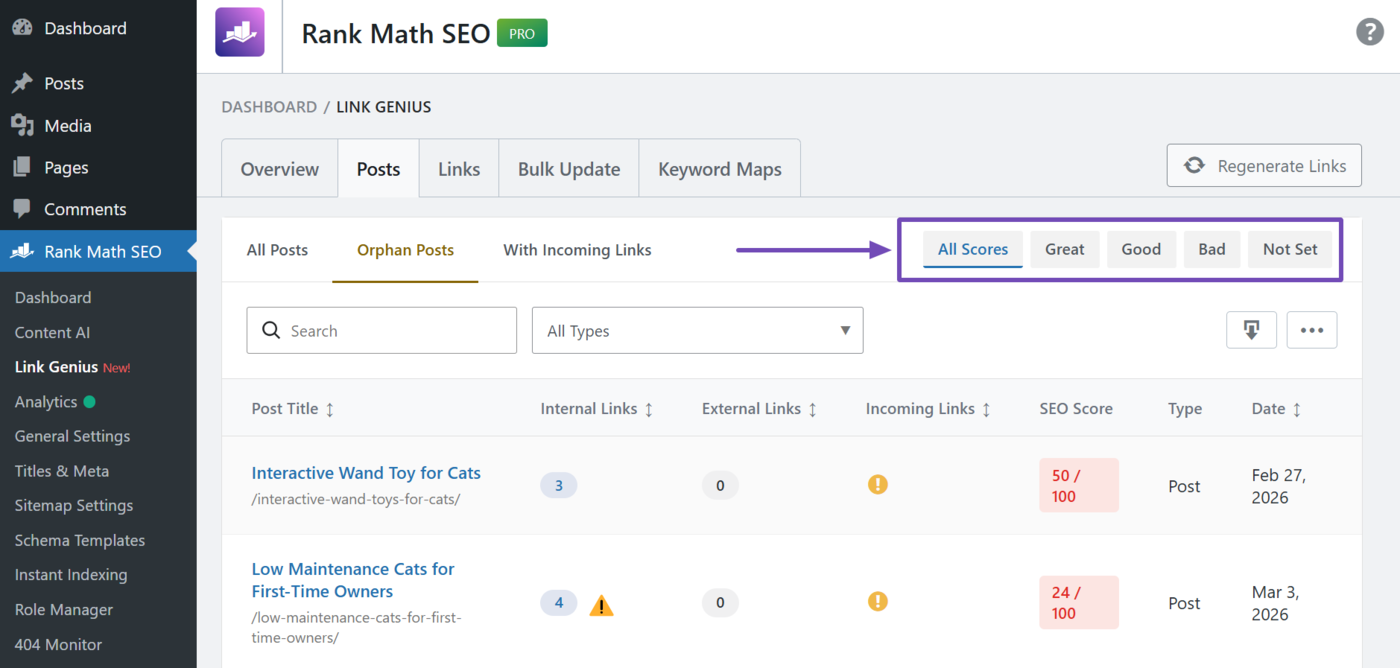Click the 50 / 100 SEO score
Image resolution: width=1400 pixels, height=668 pixels.
(x=1078, y=486)
